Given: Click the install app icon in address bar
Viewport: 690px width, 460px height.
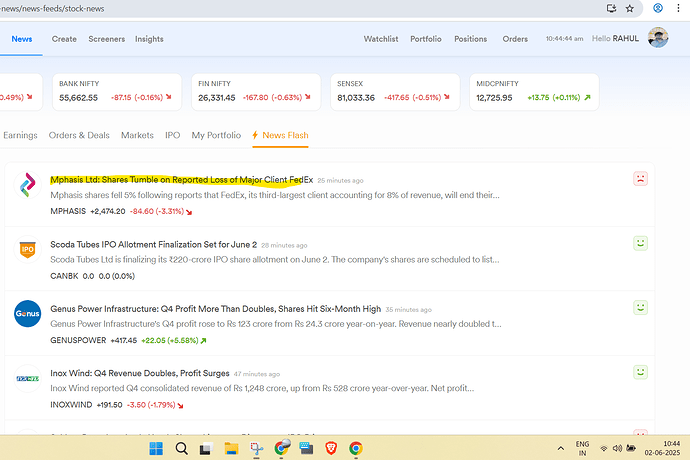Looking at the screenshot, I should point(611,8).
